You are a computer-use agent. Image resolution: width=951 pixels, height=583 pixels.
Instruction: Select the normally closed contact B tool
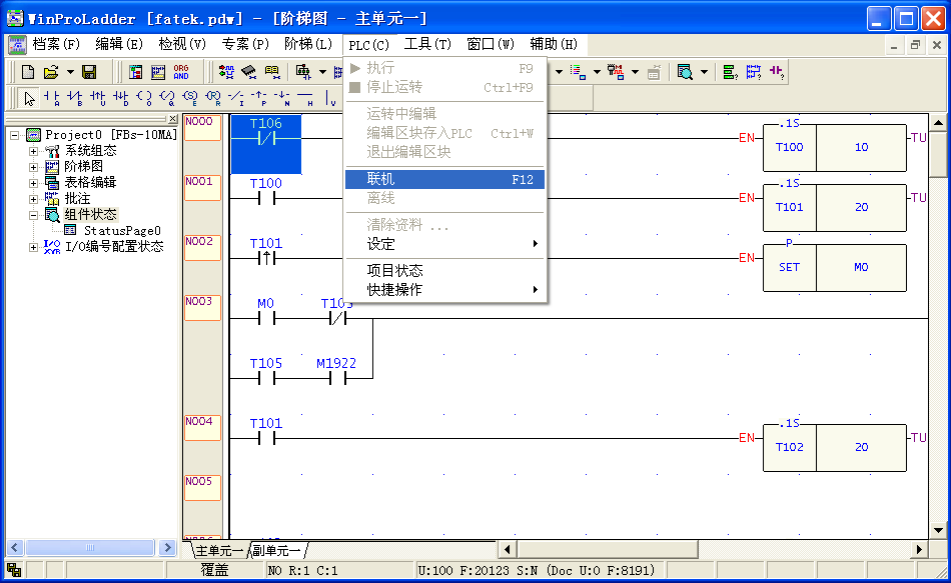point(75,98)
